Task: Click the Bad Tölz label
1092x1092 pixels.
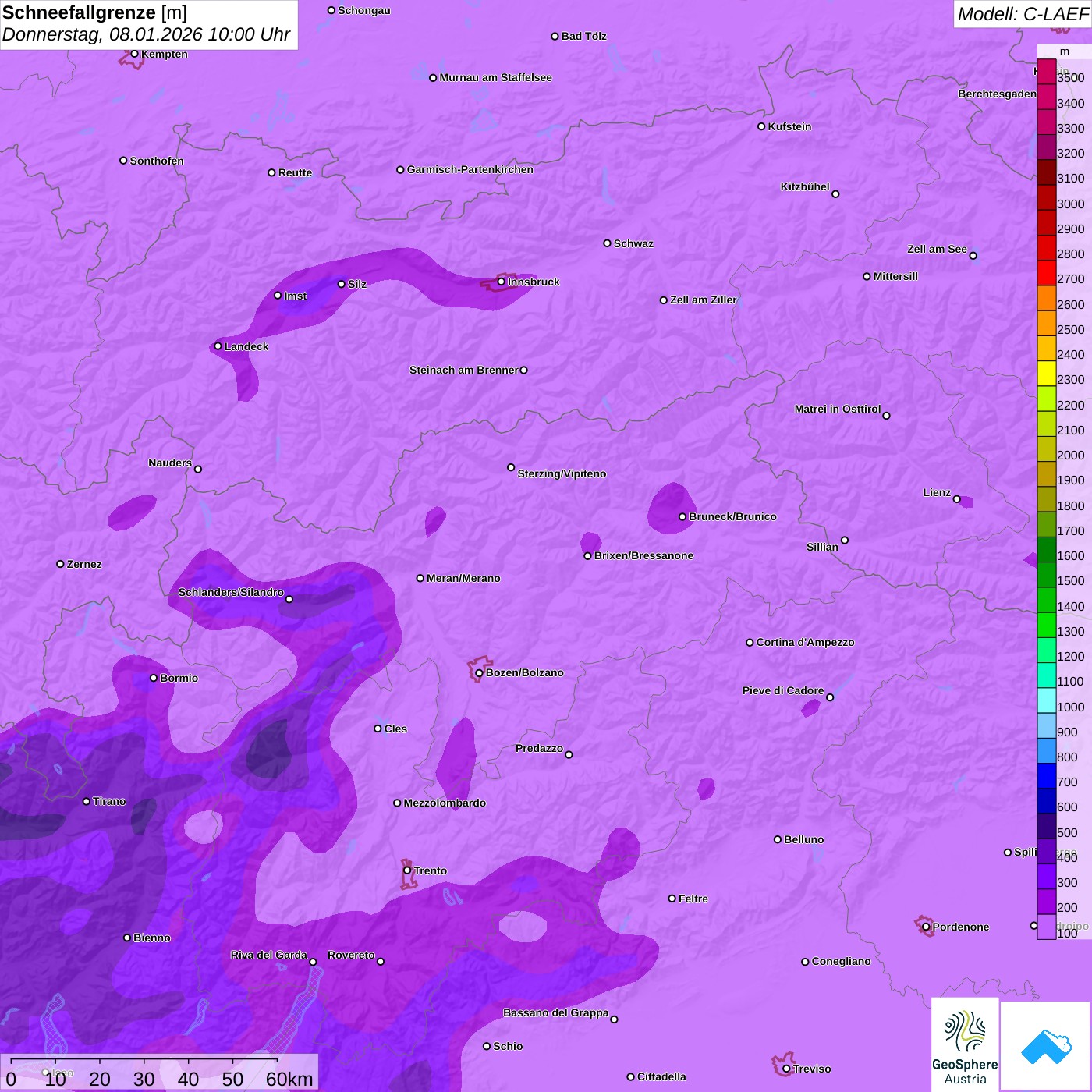Action: pyautogui.click(x=583, y=36)
